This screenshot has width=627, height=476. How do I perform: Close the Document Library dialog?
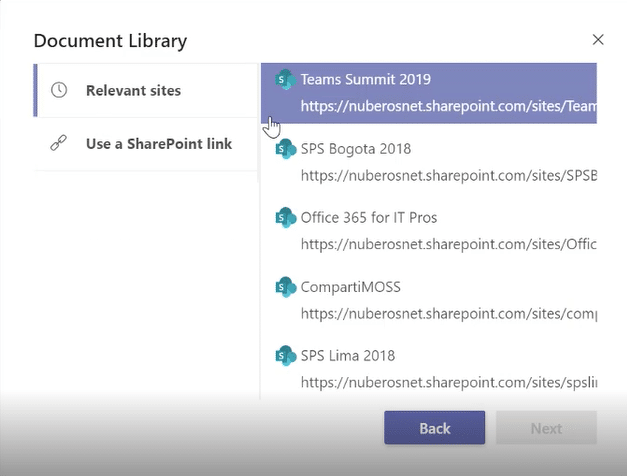pyautogui.click(x=598, y=40)
